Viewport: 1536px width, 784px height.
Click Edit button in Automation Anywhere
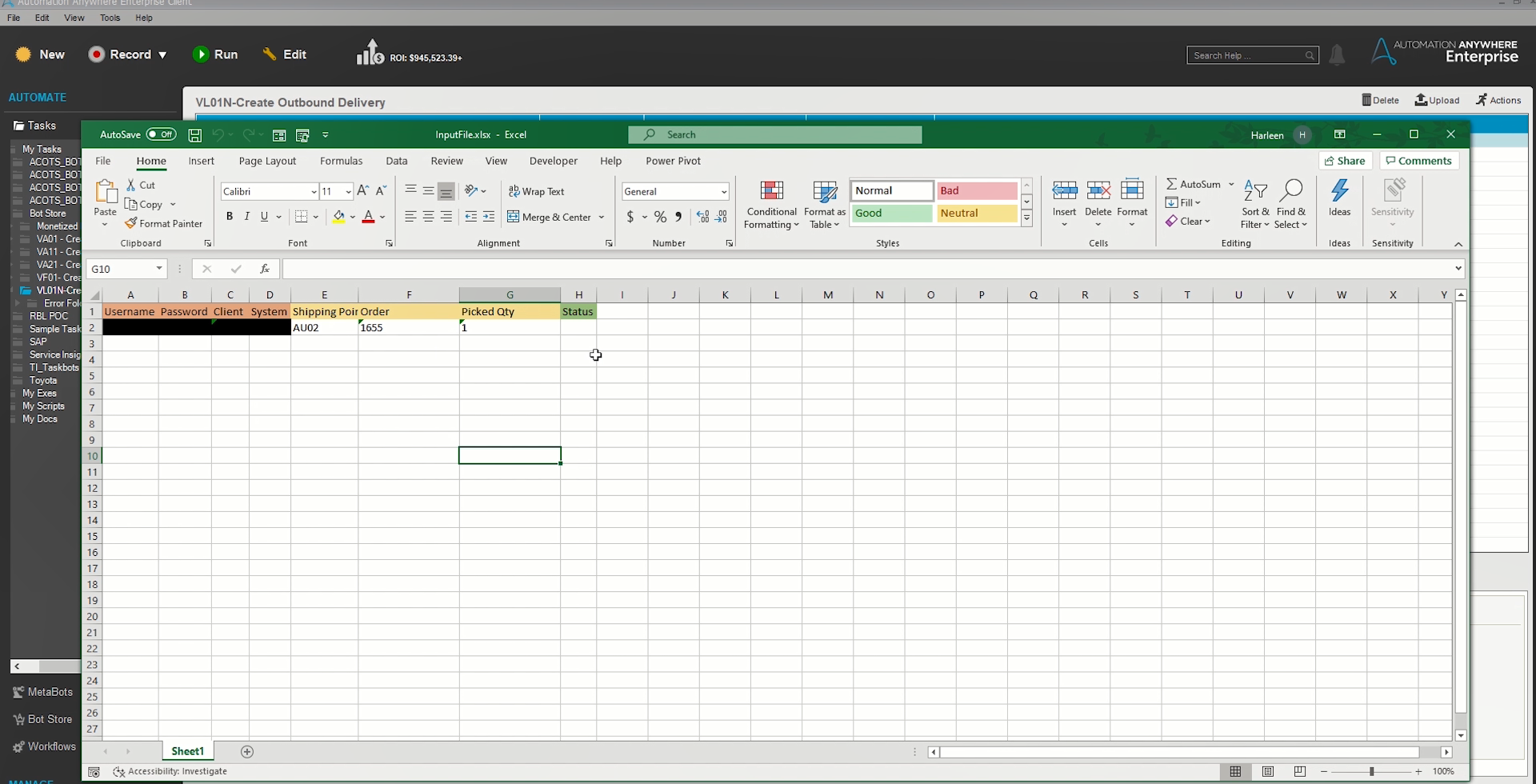tap(284, 54)
